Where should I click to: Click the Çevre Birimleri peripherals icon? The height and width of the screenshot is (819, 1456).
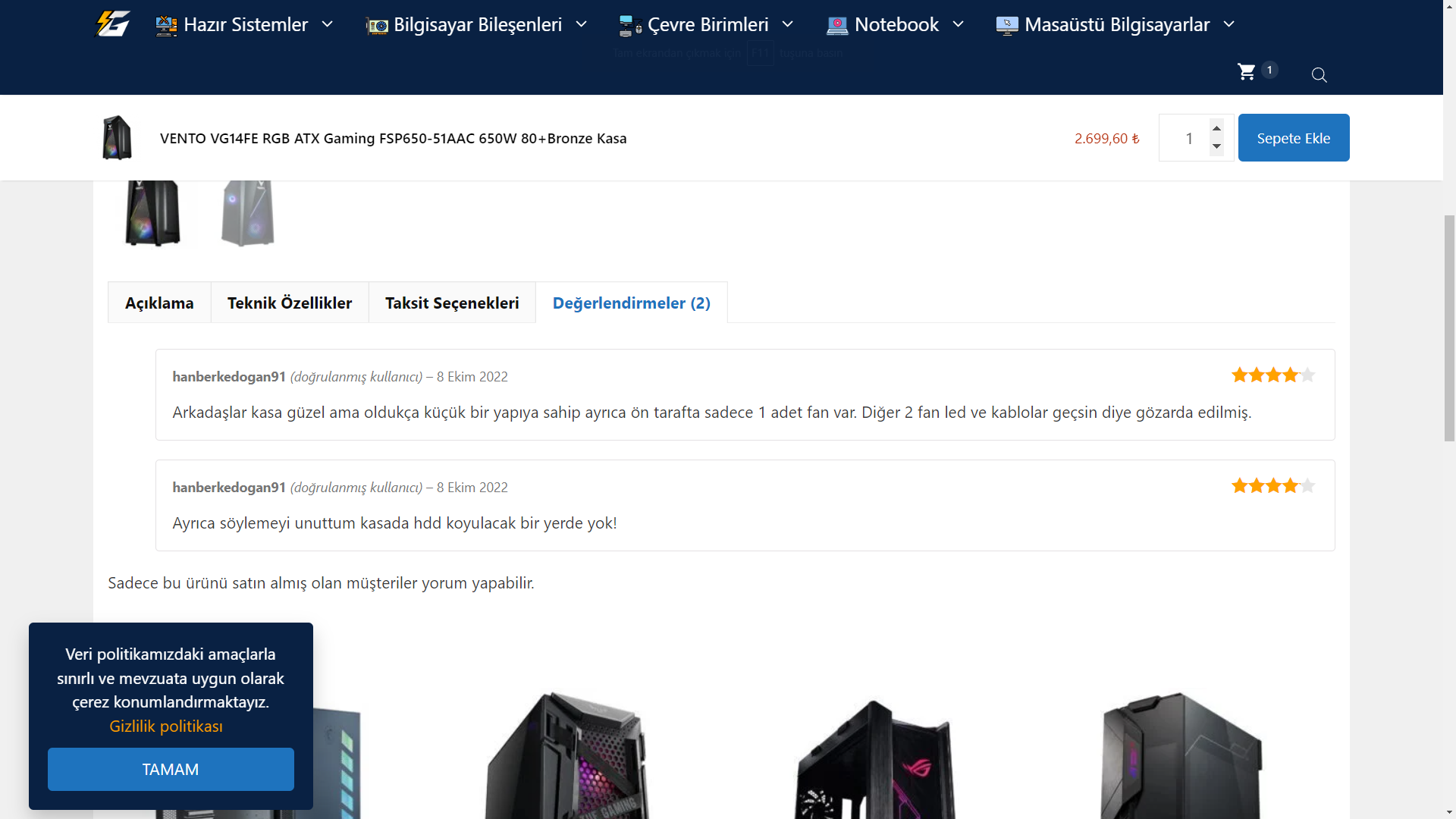pyautogui.click(x=630, y=27)
